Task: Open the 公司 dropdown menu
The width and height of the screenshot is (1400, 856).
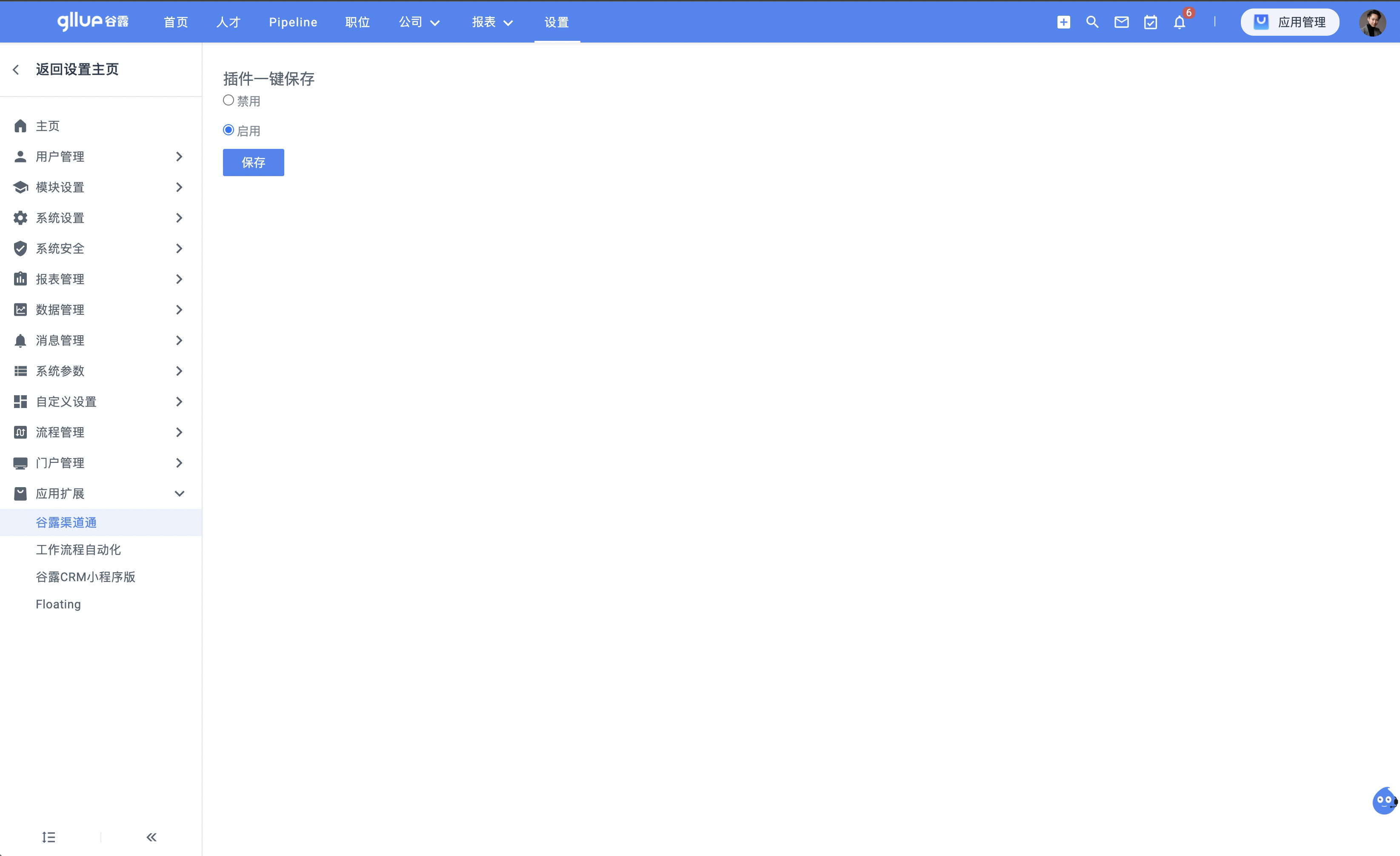Action: 419,22
